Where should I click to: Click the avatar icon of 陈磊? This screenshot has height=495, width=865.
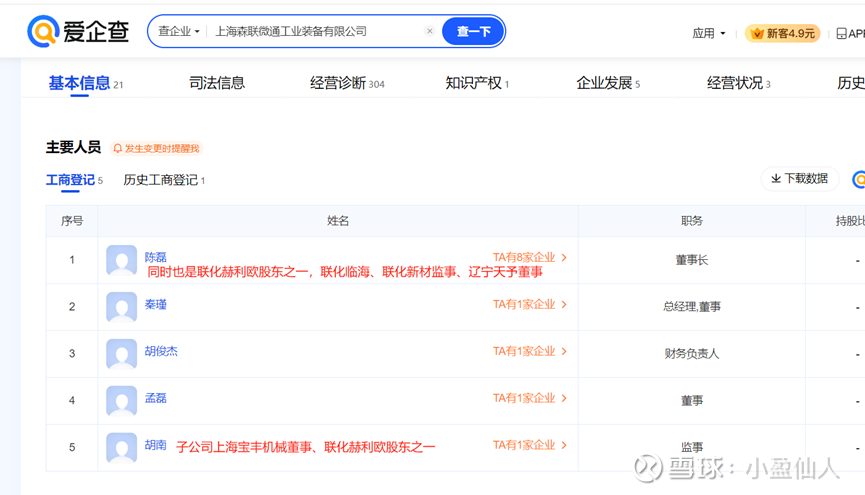pyautogui.click(x=121, y=260)
